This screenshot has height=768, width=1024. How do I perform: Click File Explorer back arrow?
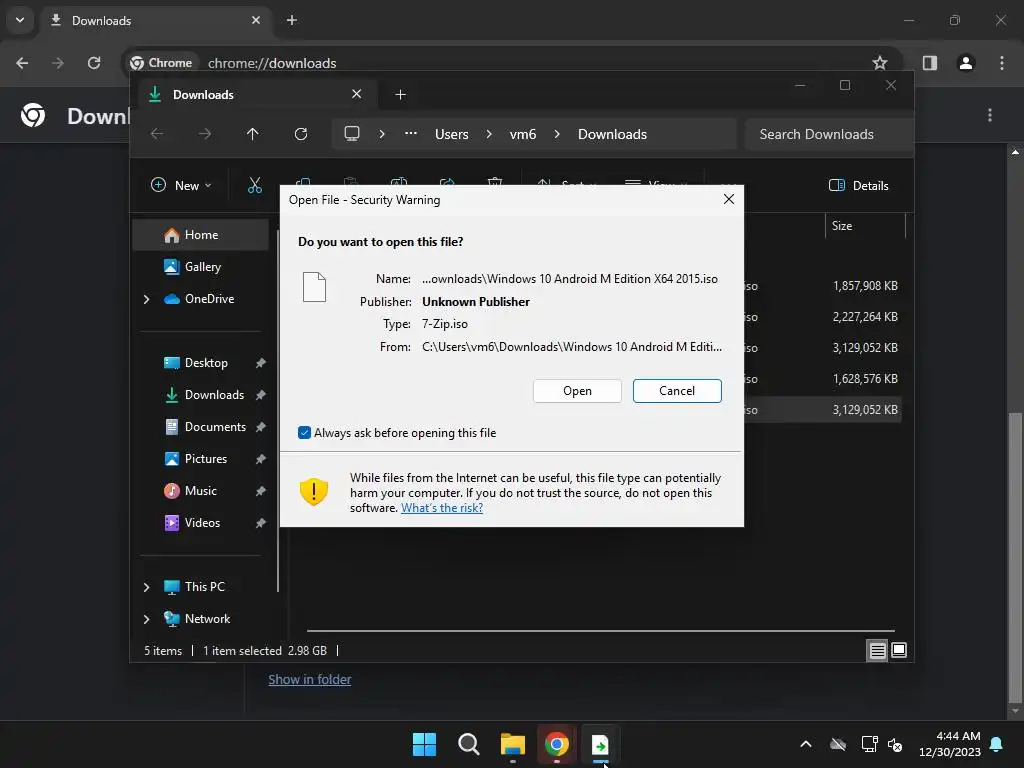(157, 134)
